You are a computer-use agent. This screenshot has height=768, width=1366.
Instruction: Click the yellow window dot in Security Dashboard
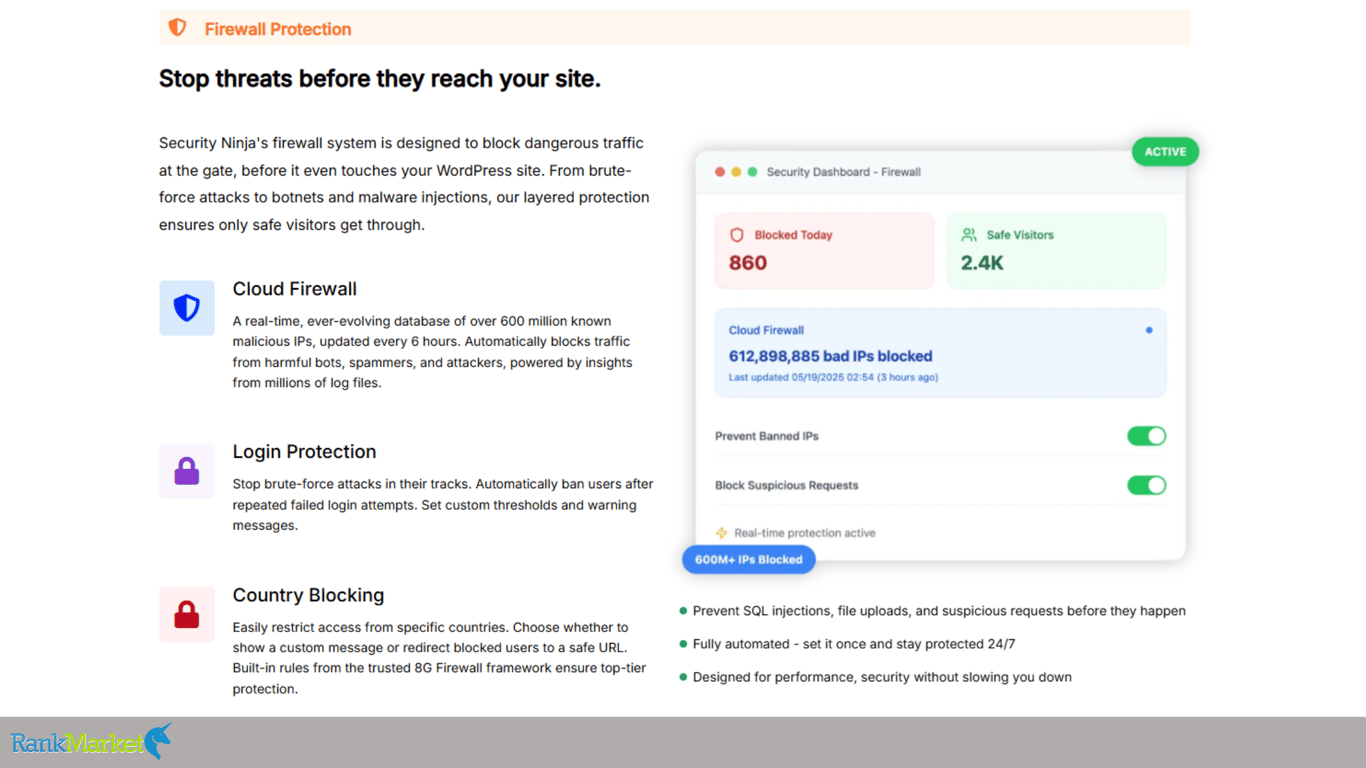tap(736, 172)
